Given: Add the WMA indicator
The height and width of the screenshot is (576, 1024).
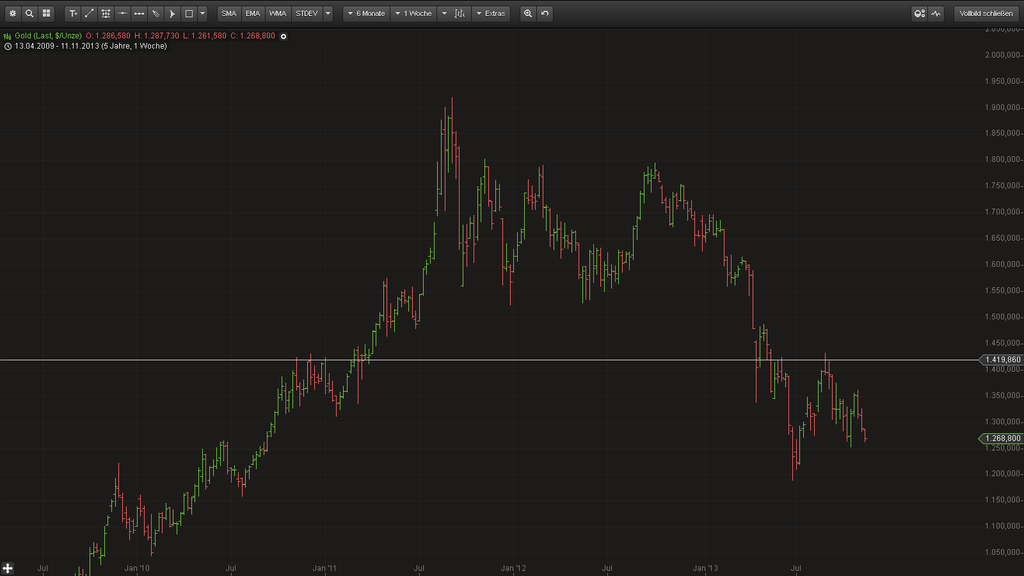Looking at the screenshot, I should pos(278,13).
